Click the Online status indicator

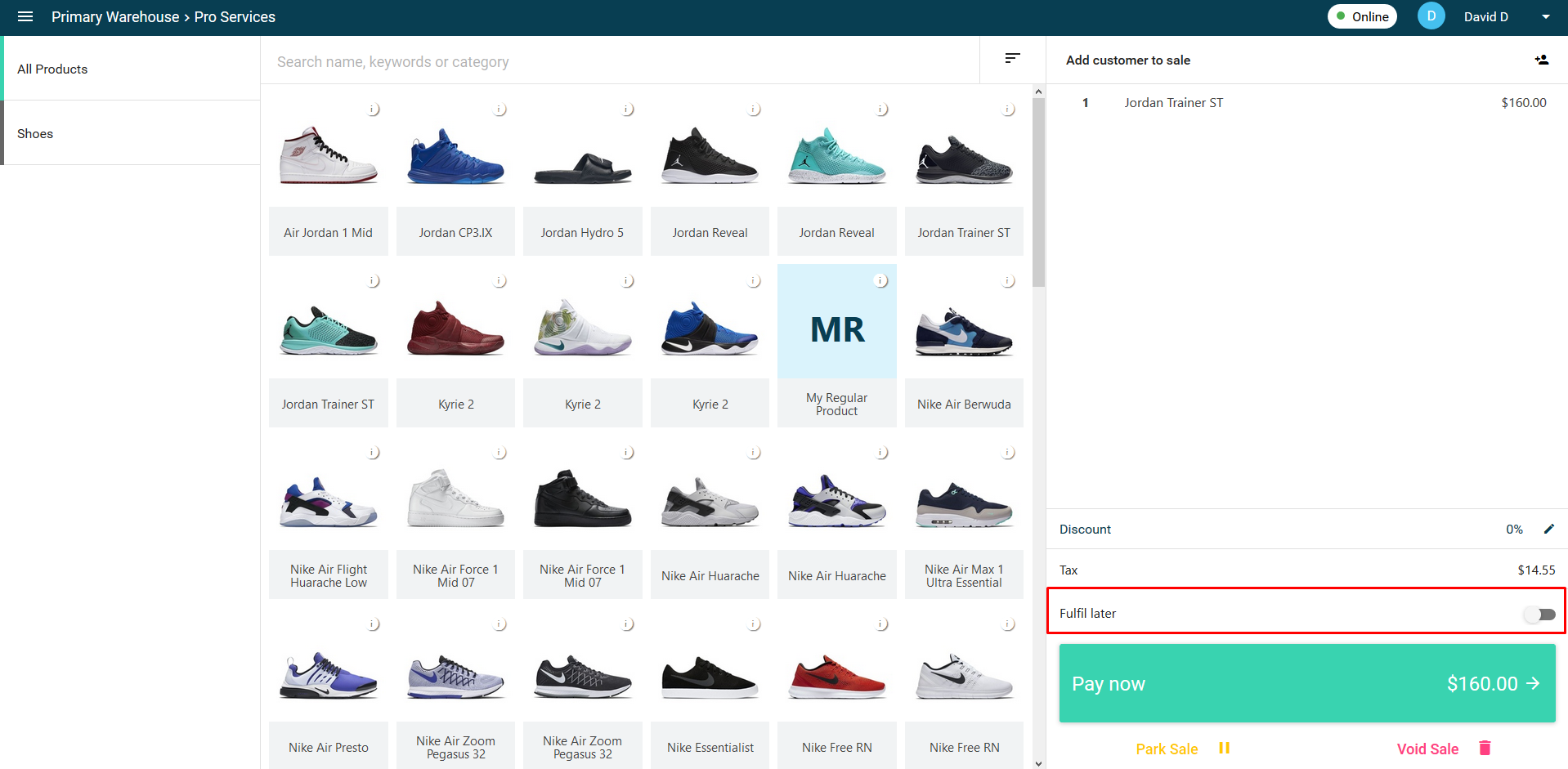(x=1363, y=16)
